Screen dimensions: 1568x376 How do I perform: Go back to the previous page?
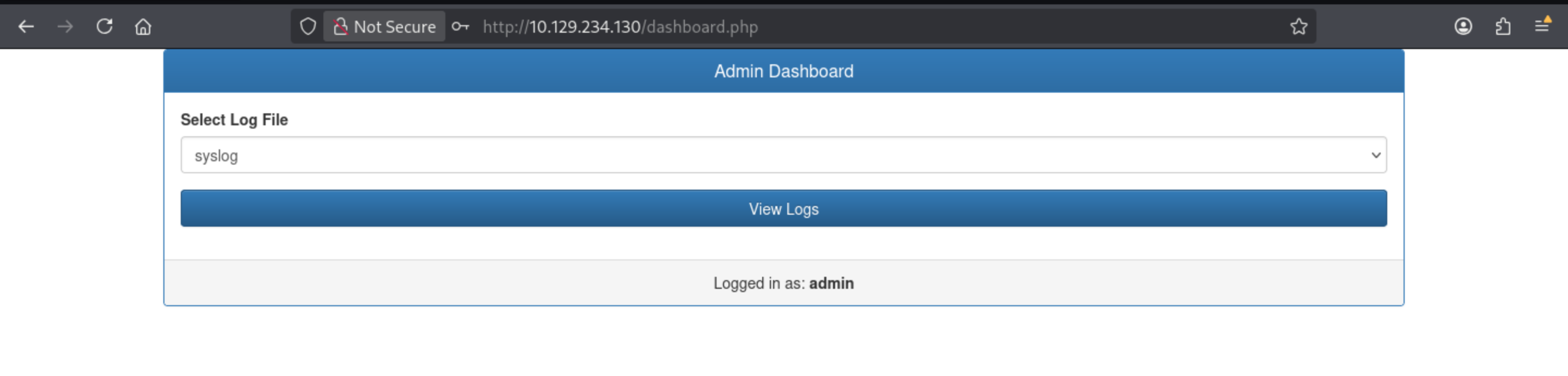[26, 27]
